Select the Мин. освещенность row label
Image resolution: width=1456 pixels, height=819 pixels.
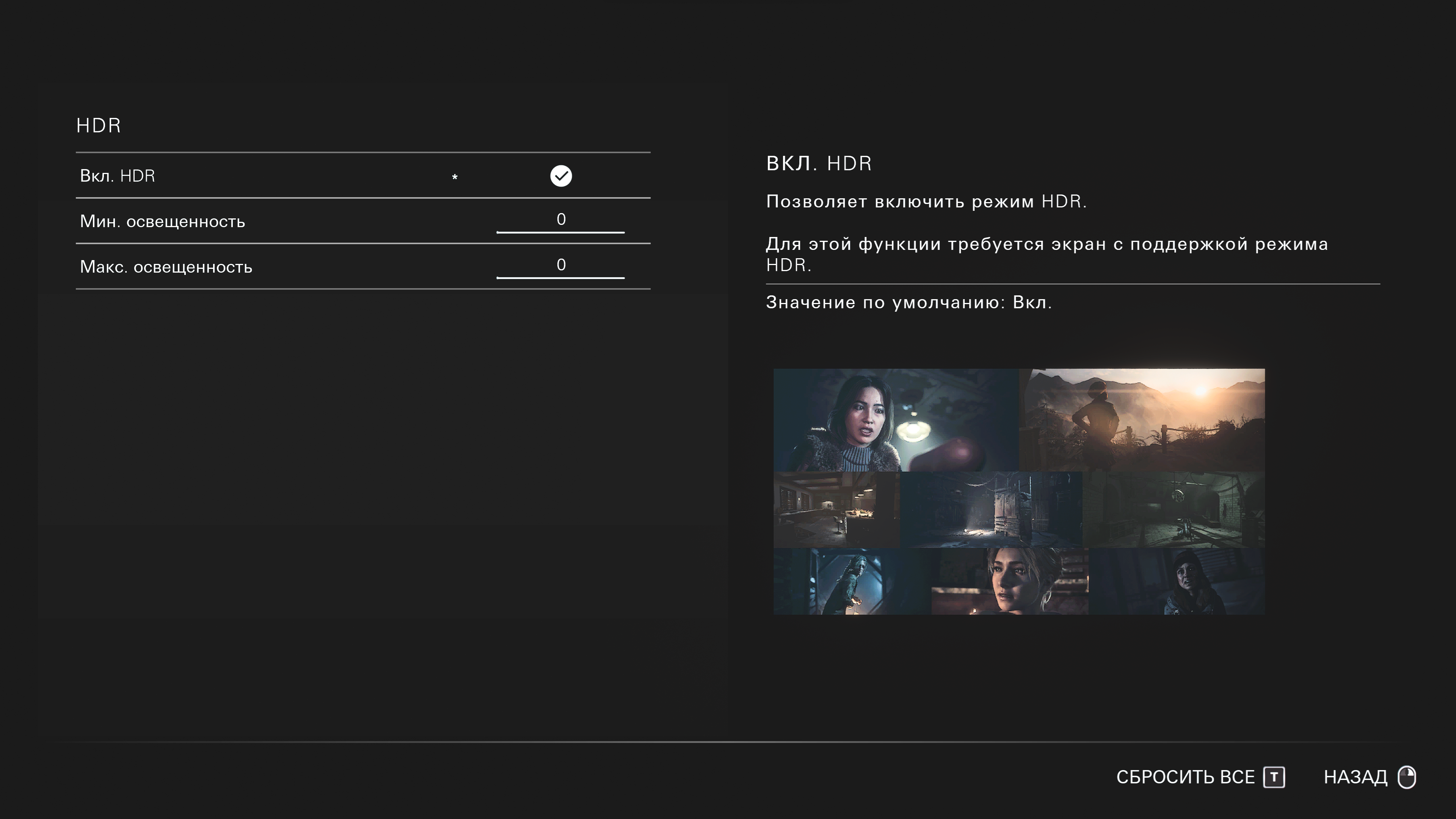coord(163,221)
